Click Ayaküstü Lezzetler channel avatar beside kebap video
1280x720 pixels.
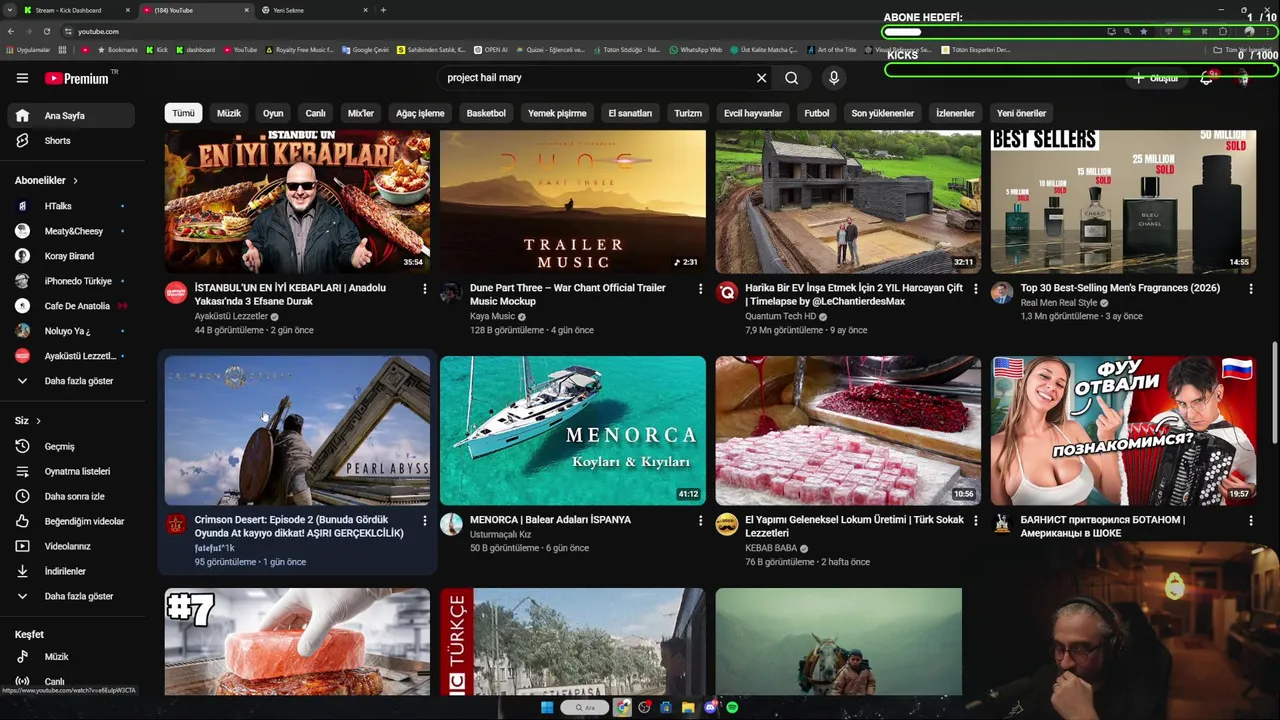pyautogui.click(x=176, y=292)
